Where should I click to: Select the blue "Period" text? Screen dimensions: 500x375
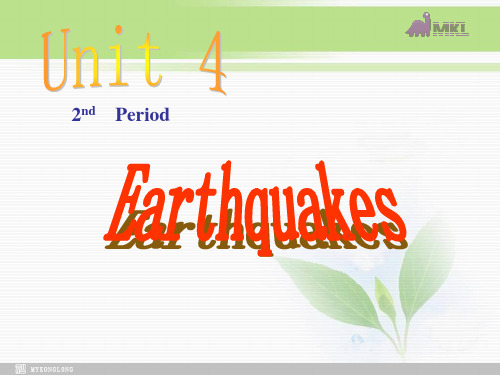[x=142, y=115]
